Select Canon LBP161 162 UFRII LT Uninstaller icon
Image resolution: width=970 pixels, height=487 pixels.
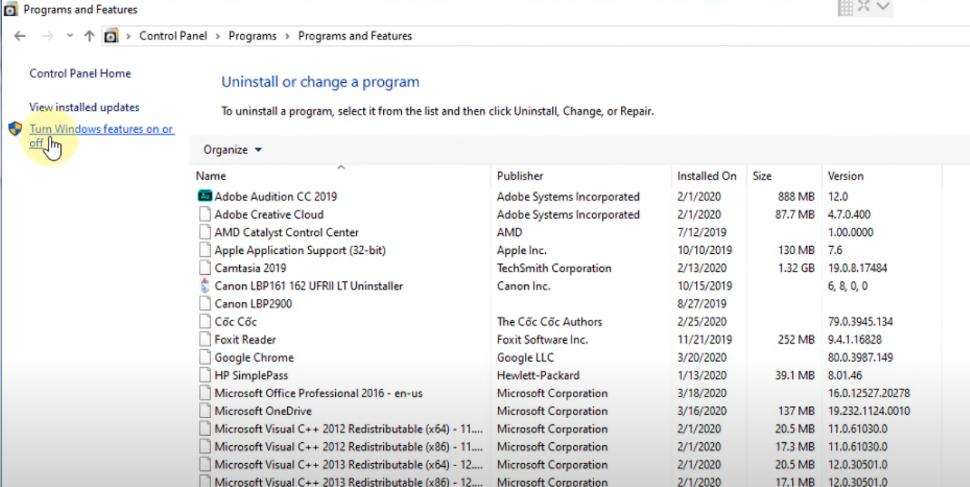point(205,286)
